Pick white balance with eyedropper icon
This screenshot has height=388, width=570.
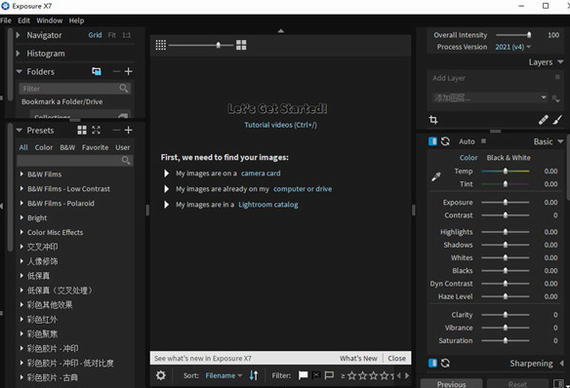pyautogui.click(x=436, y=177)
